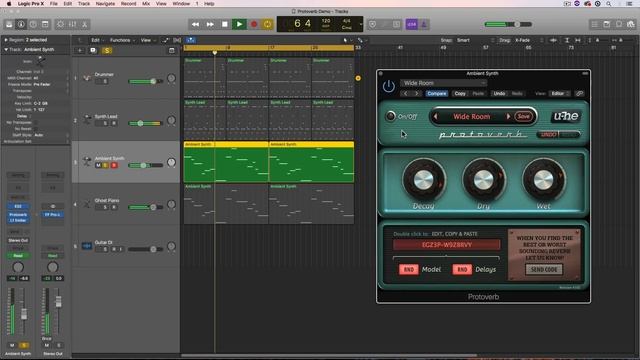The image size is (640, 360).
Task: Open the Navigate menu
Action: coord(105,4)
